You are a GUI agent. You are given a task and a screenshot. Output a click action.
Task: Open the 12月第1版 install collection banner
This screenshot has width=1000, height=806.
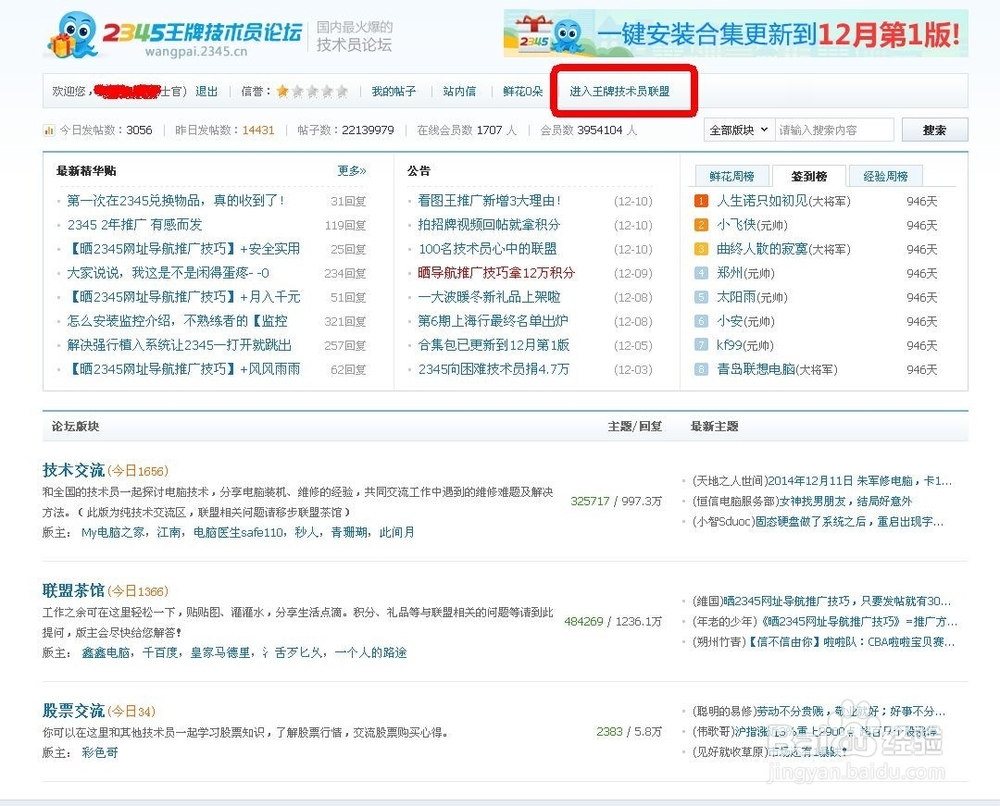(736, 34)
